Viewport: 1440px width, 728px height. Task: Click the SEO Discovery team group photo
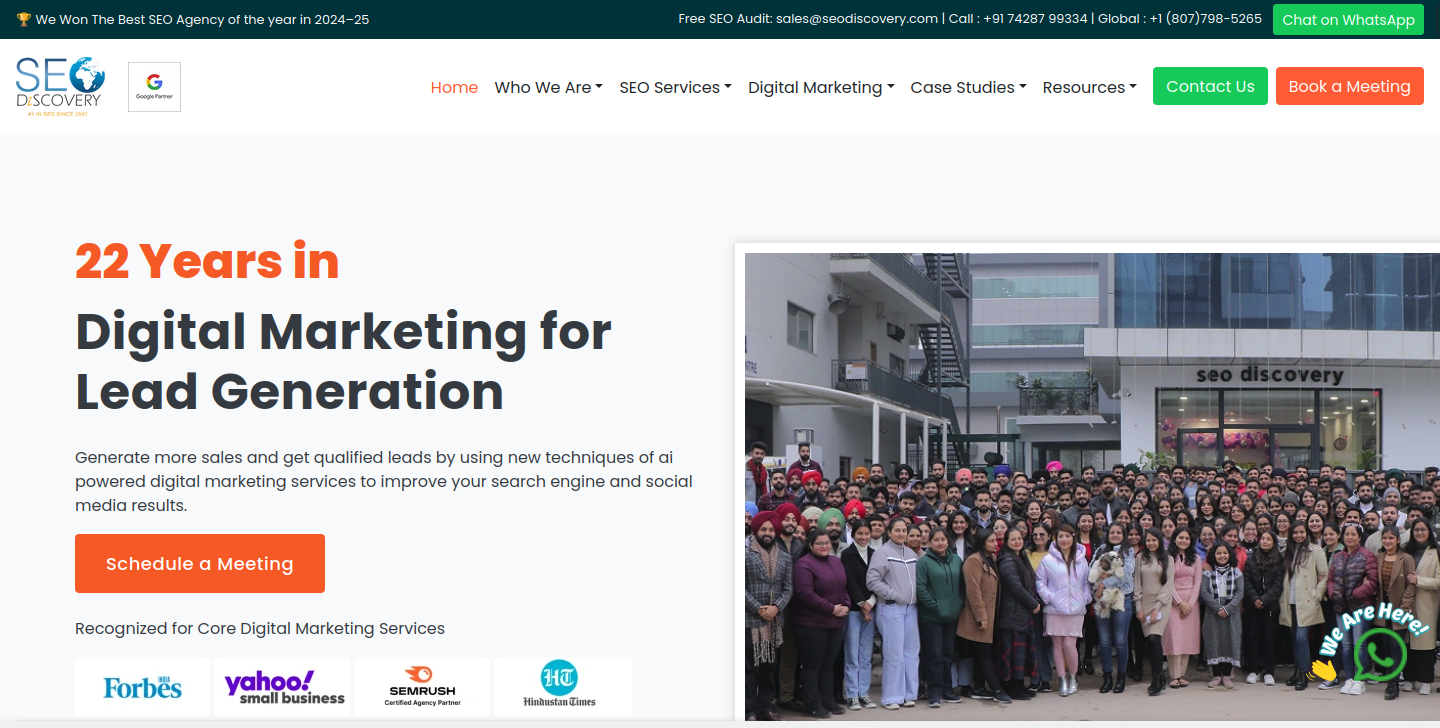click(x=1050, y=480)
